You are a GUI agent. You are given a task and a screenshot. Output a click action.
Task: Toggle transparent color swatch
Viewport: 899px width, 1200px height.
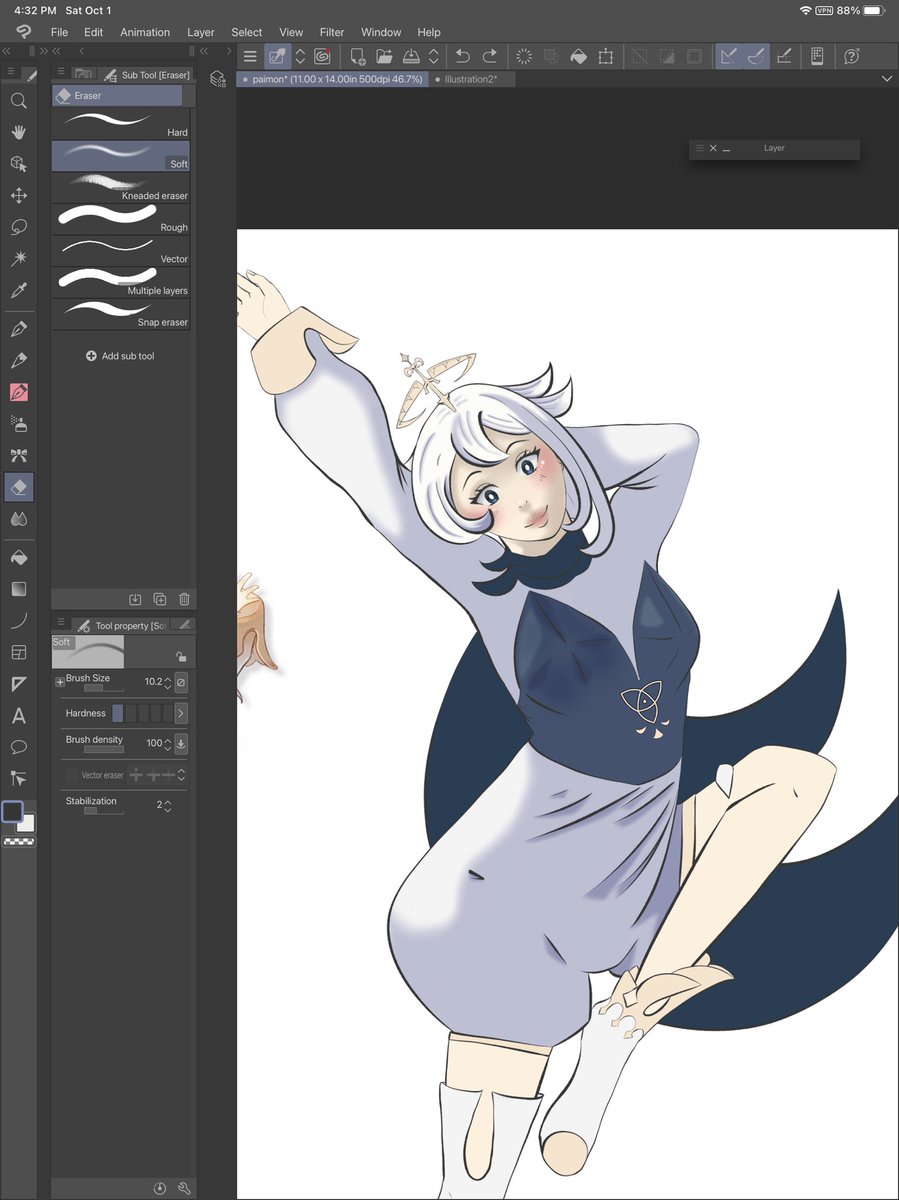19,842
